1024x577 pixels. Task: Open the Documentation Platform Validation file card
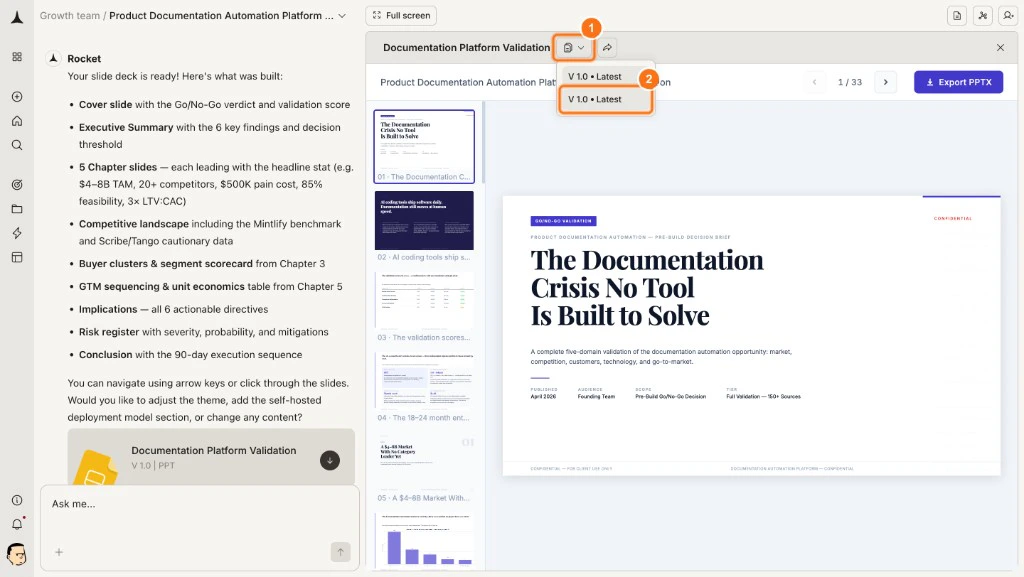pyautogui.click(x=211, y=457)
